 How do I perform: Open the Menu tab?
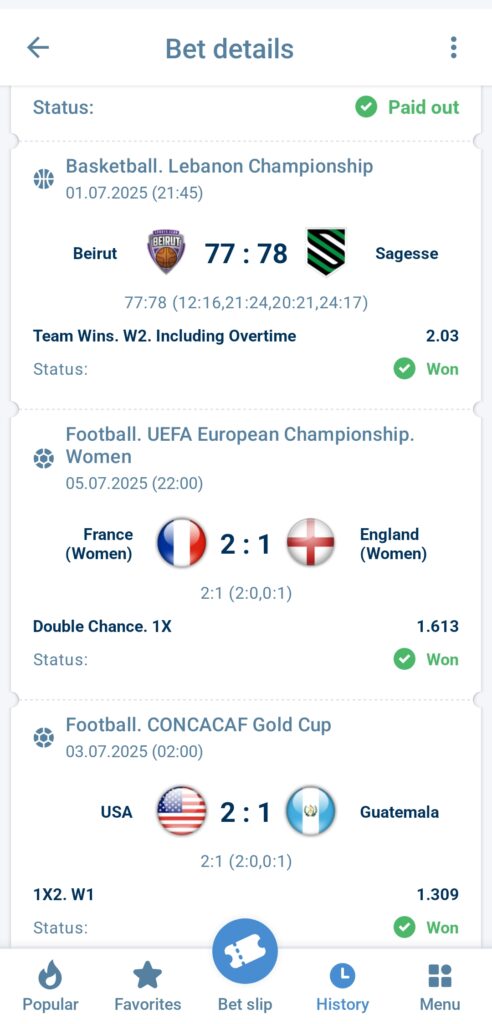[x=440, y=987]
